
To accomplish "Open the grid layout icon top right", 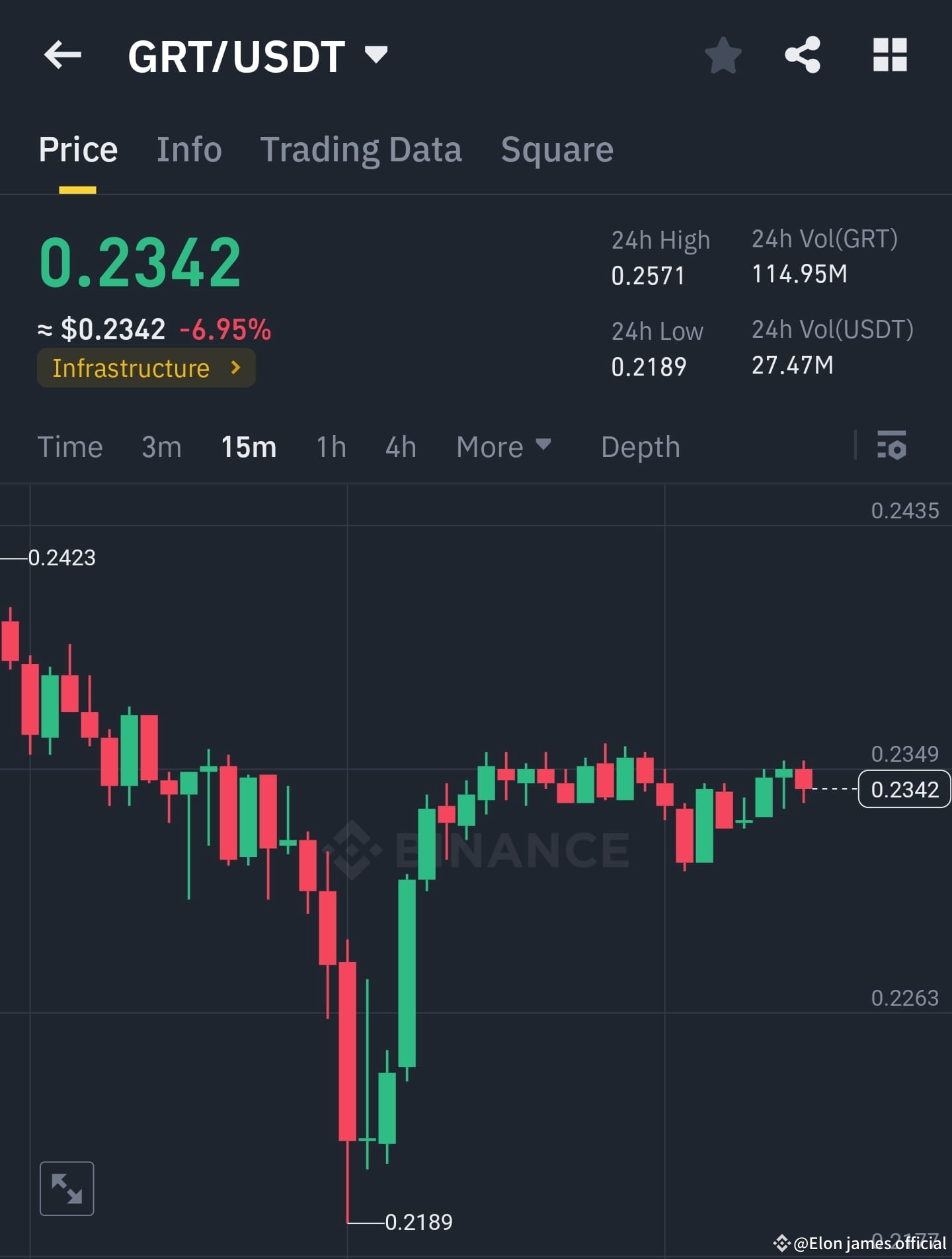I will click(x=889, y=55).
